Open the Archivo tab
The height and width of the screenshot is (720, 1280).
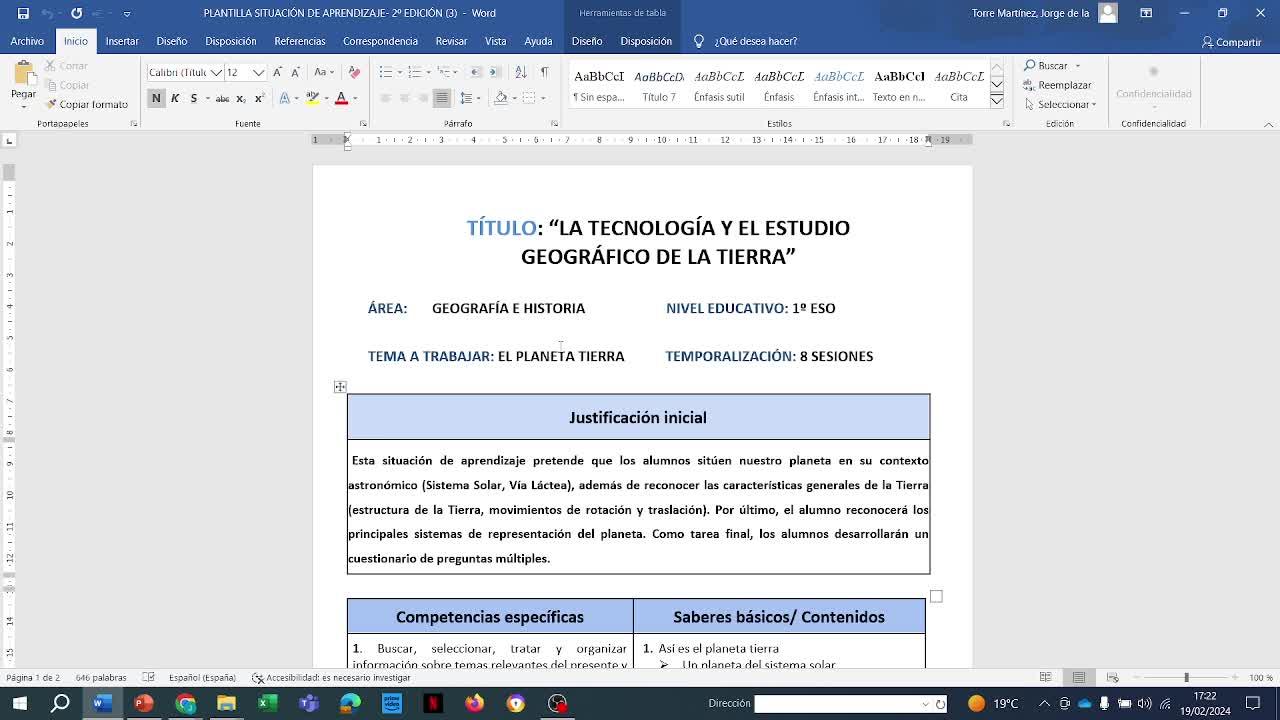point(27,41)
